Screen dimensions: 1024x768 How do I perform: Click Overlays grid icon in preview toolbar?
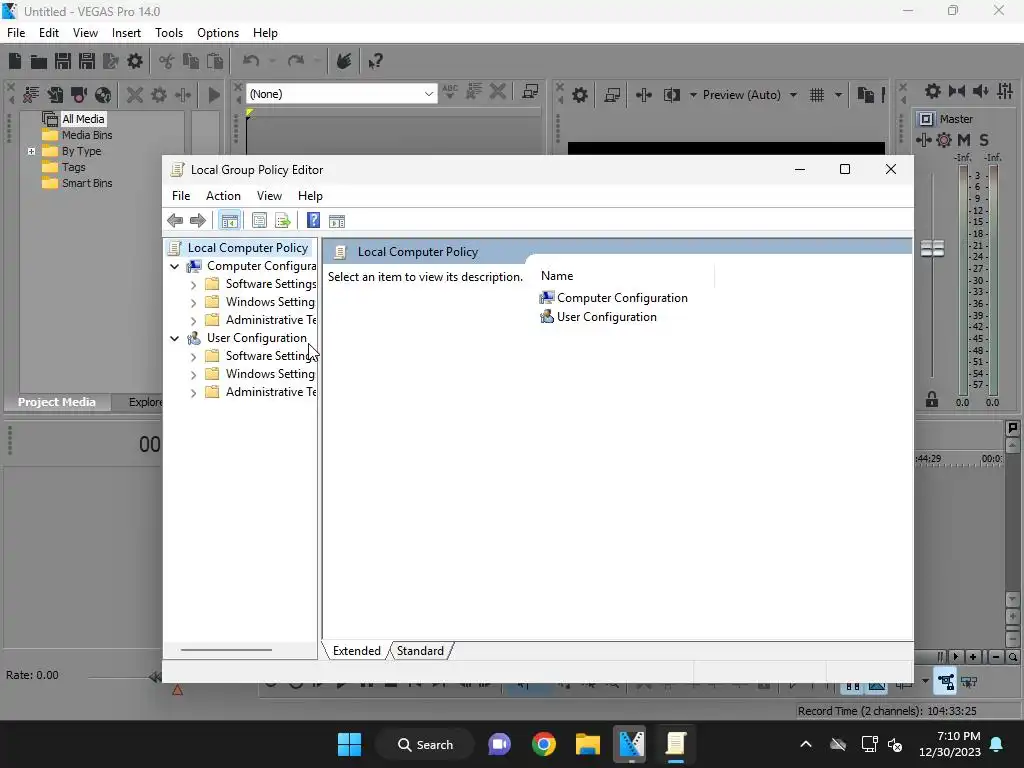point(817,95)
